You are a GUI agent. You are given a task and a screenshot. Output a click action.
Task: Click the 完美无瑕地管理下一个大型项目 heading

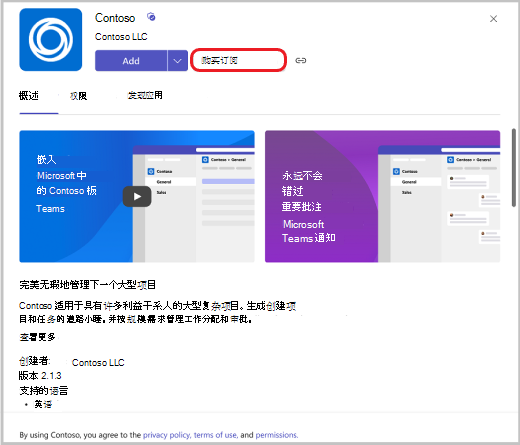point(88,285)
